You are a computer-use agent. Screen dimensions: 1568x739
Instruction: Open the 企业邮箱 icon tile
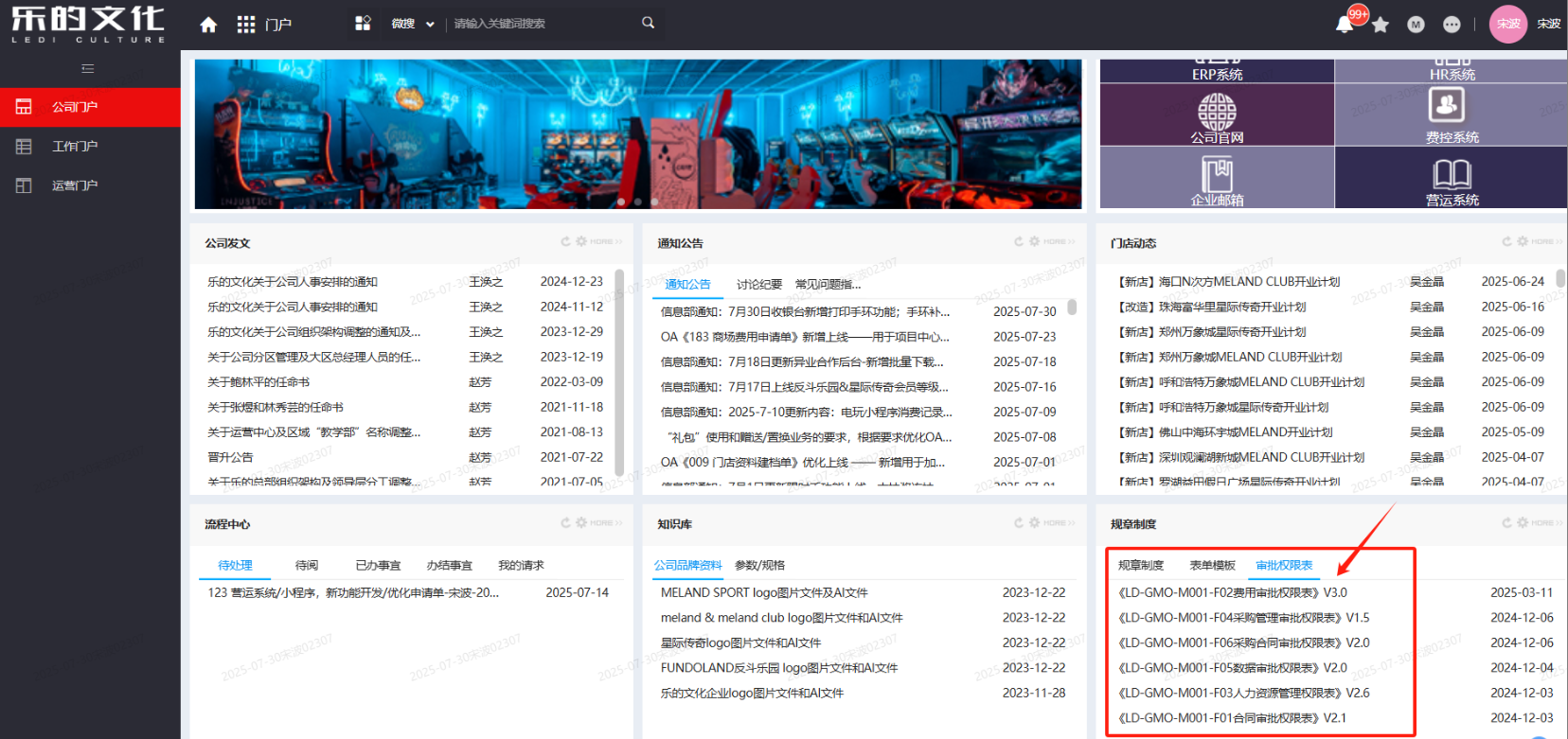[1217, 176]
